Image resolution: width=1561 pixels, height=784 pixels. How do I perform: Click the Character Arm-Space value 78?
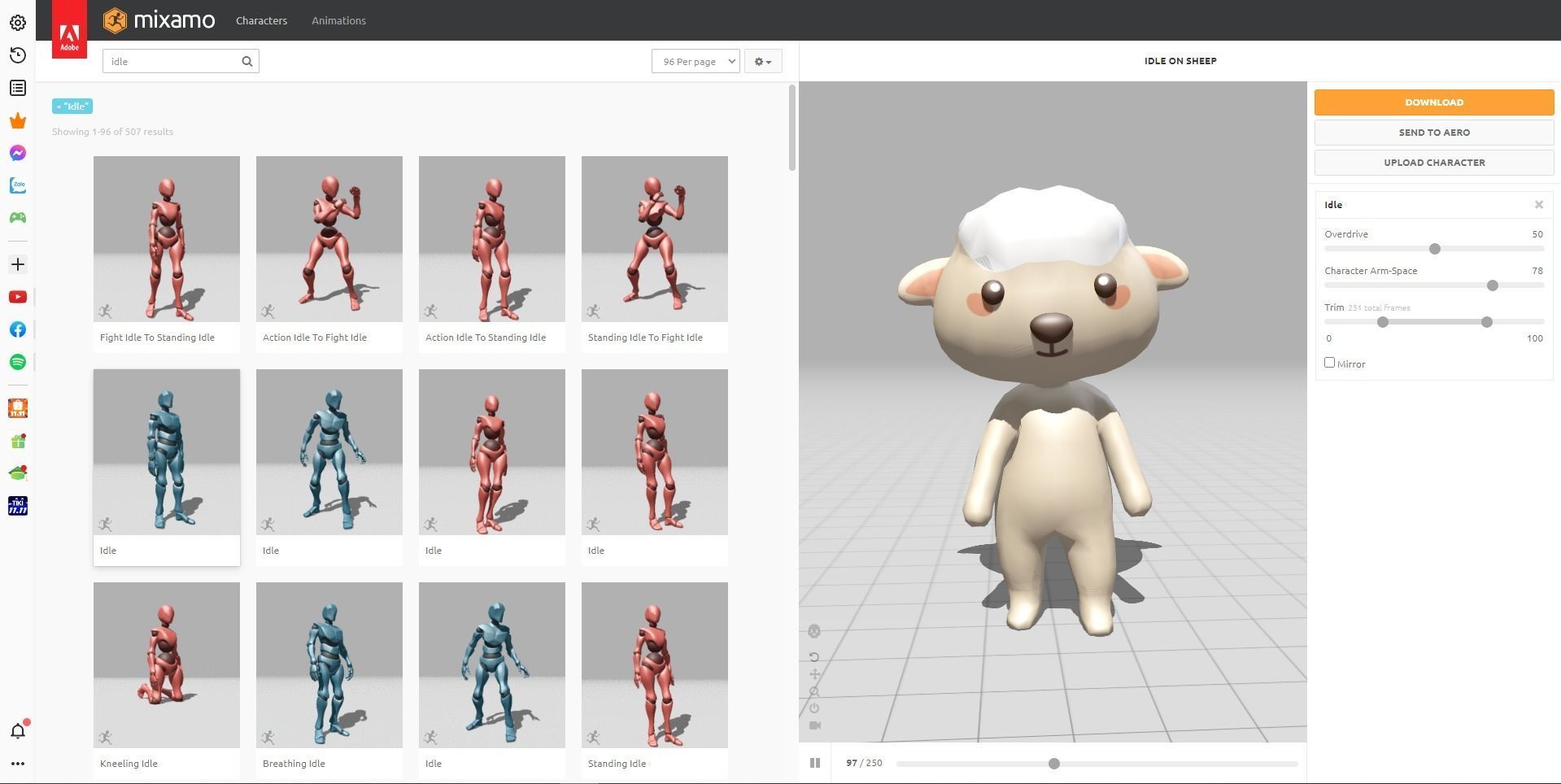point(1537,271)
